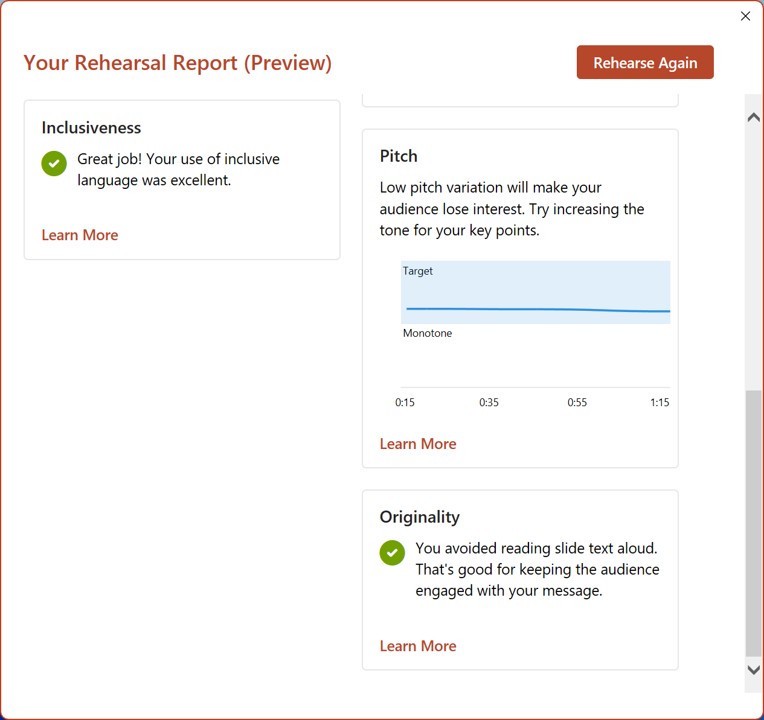Image resolution: width=764 pixels, height=720 pixels.
Task: Click the Pitch card heading
Action: coord(398,156)
